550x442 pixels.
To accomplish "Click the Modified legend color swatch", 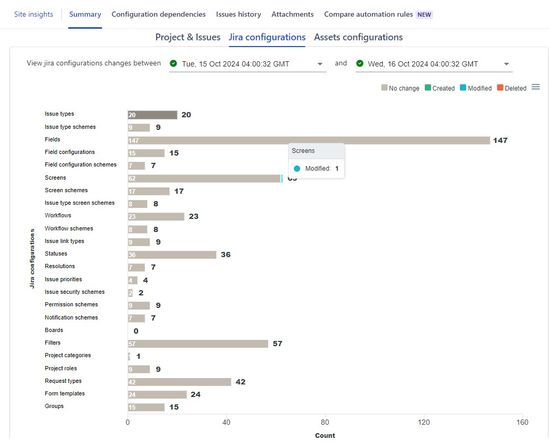I will pos(463,88).
